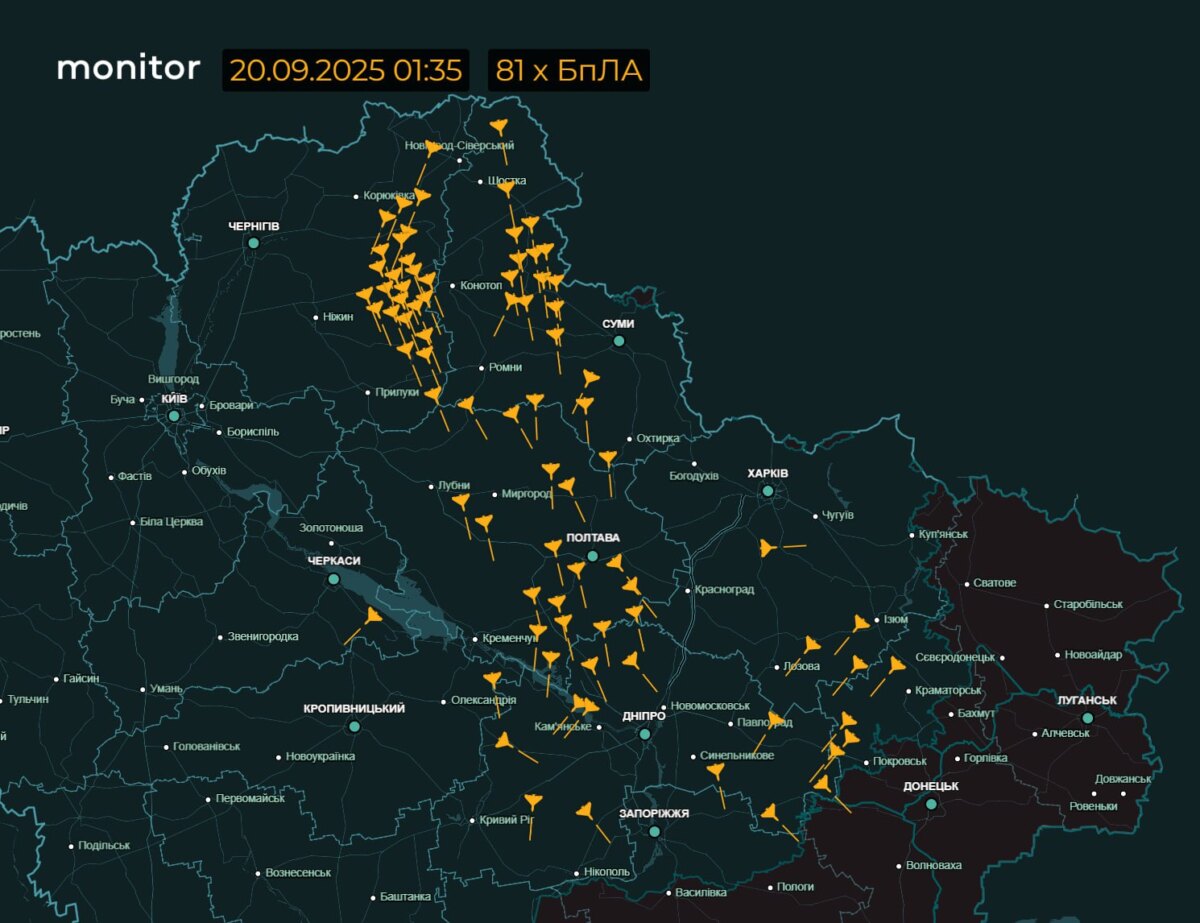Select the drone icon south of Харків
1200x923 pixels.
point(767,548)
